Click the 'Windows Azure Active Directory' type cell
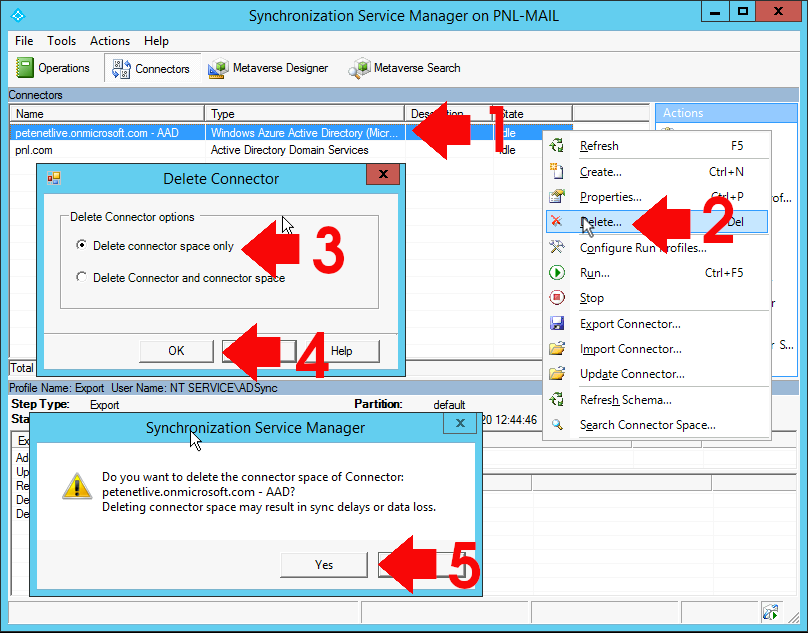808x633 pixels. [305, 133]
